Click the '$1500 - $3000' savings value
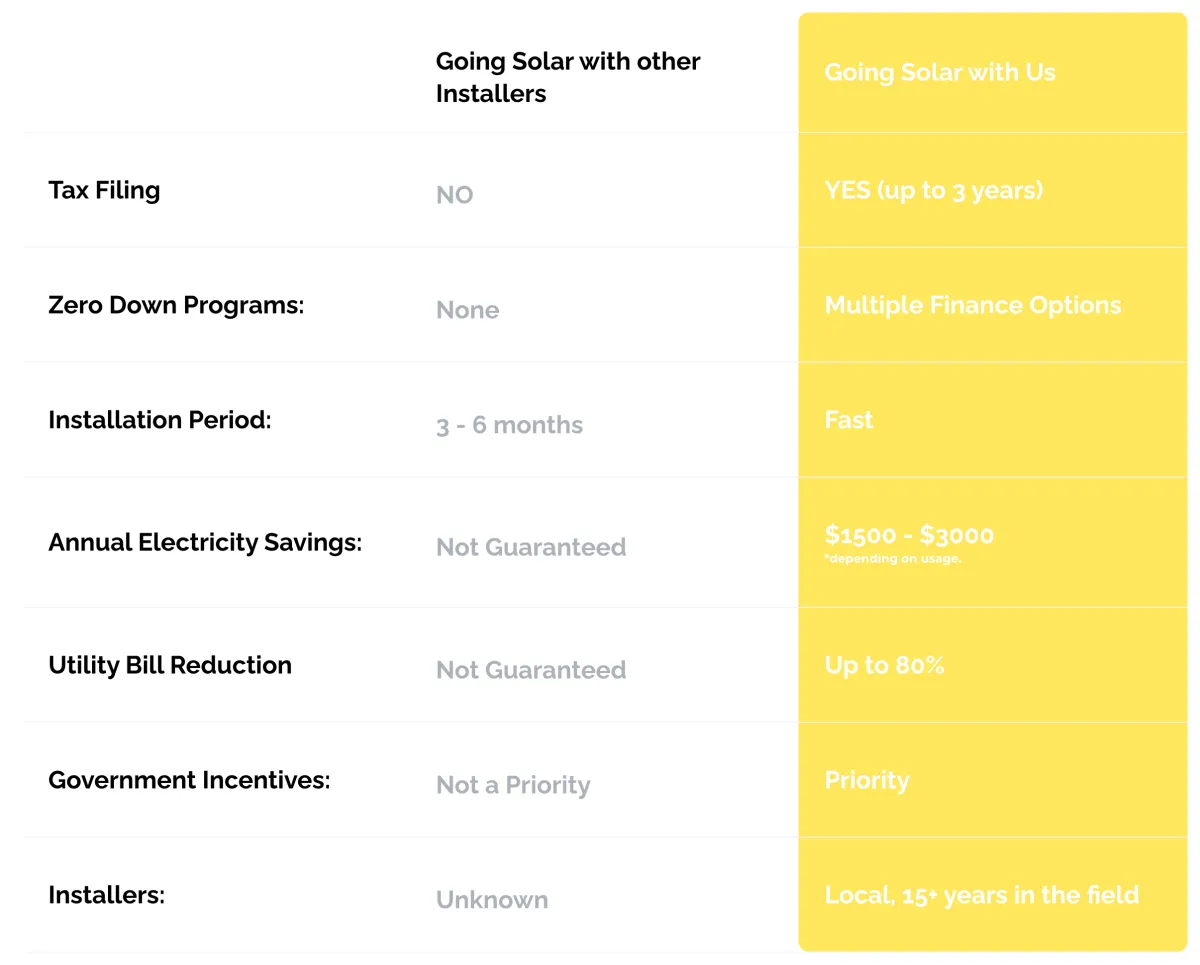 tap(909, 534)
